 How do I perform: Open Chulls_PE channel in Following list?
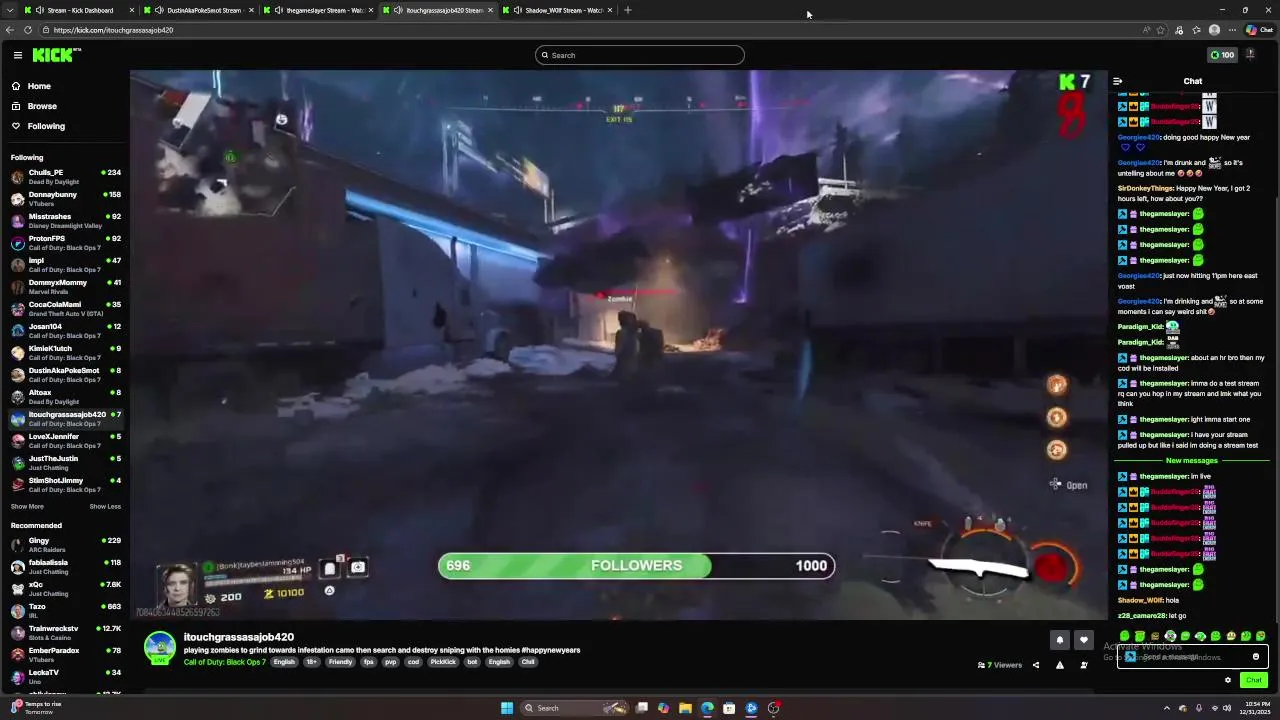click(x=65, y=176)
